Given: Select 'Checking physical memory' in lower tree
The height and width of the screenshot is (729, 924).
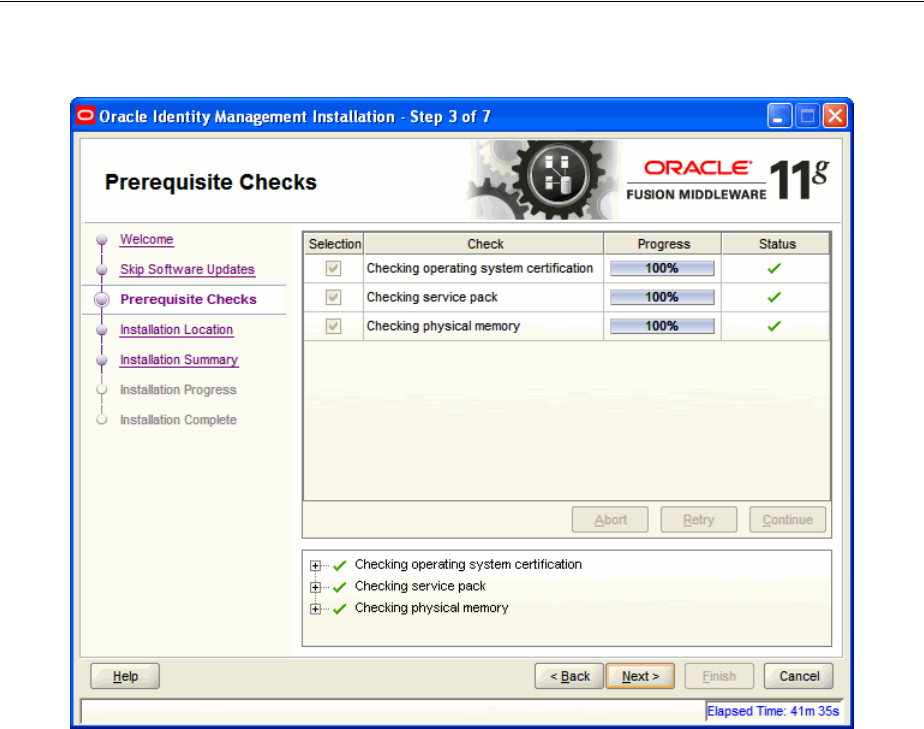Looking at the screenshot, I should (x=431, y=608).
